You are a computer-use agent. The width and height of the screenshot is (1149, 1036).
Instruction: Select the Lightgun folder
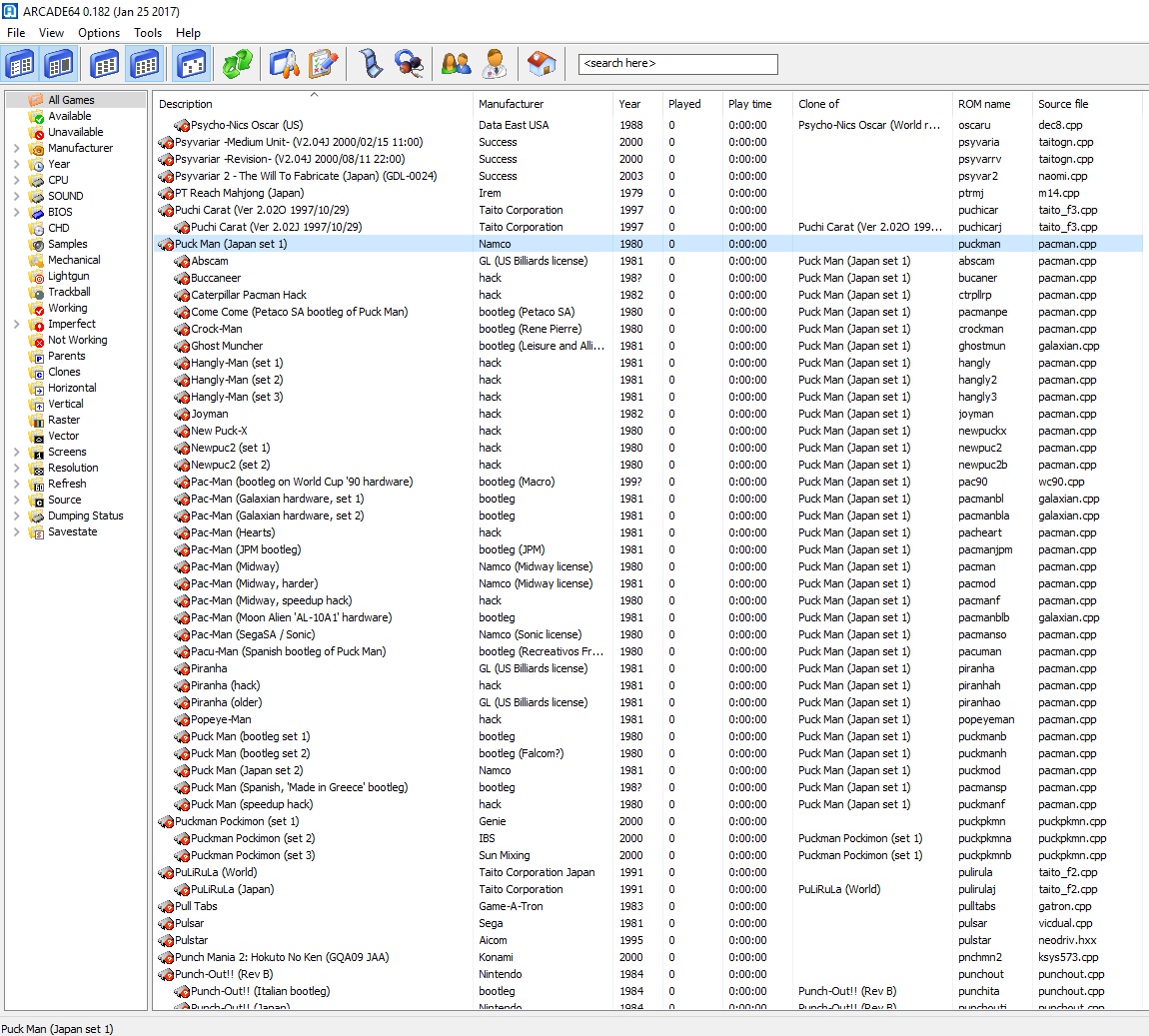[69, 276]
